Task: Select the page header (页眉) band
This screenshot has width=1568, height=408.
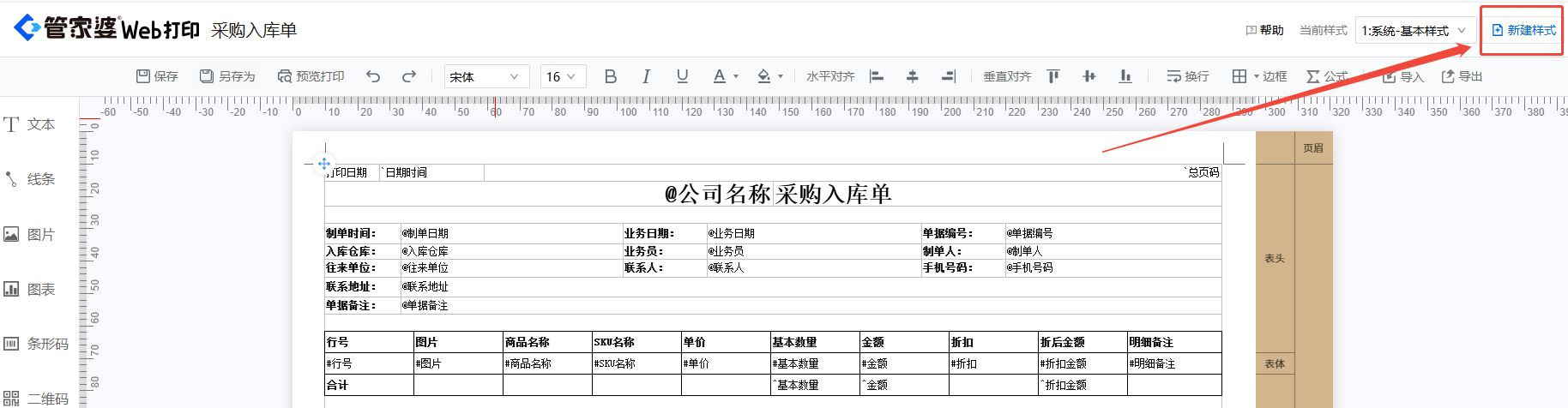Action: click(1313, 148)
